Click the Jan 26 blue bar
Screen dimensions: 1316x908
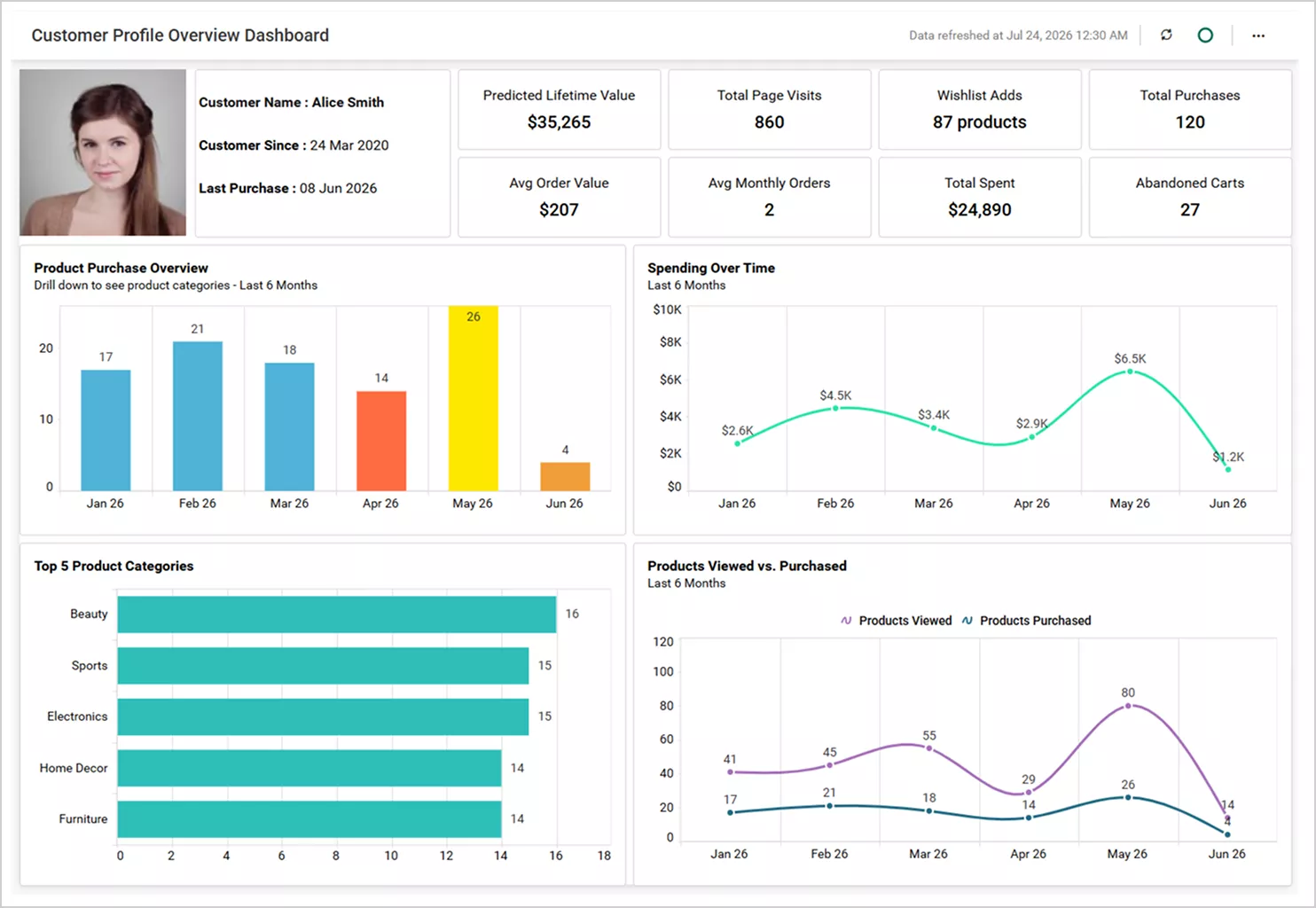[106, 430]
